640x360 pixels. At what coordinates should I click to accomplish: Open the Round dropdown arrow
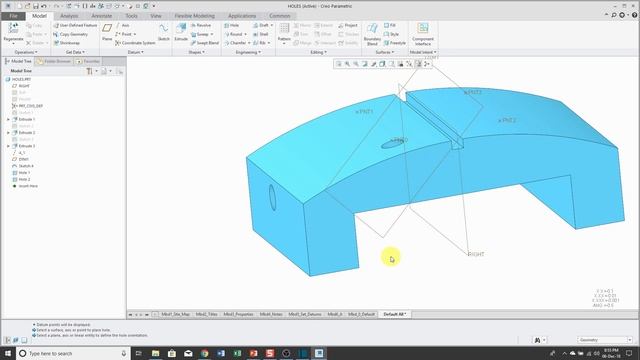(245, 34)
